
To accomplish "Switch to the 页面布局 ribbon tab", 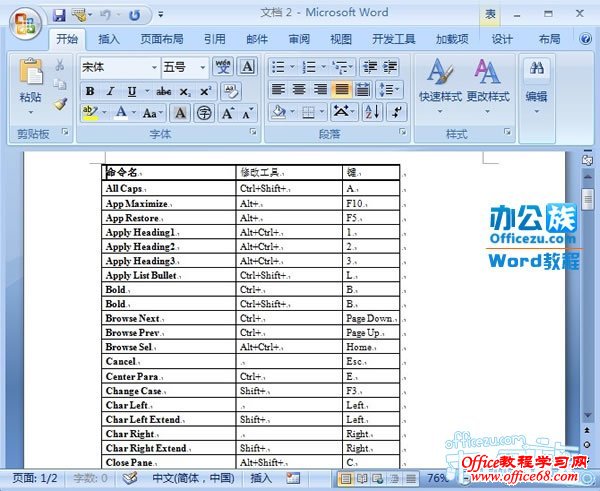I will (162, 39).
